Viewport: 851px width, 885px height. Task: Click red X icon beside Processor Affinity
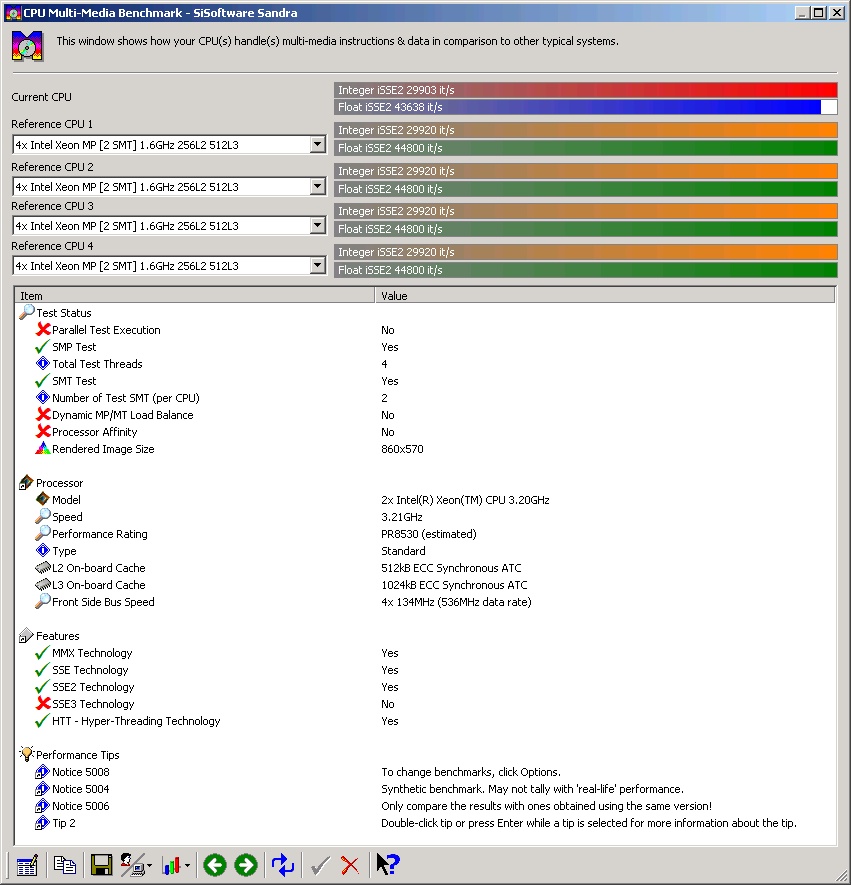click(43, 431)
